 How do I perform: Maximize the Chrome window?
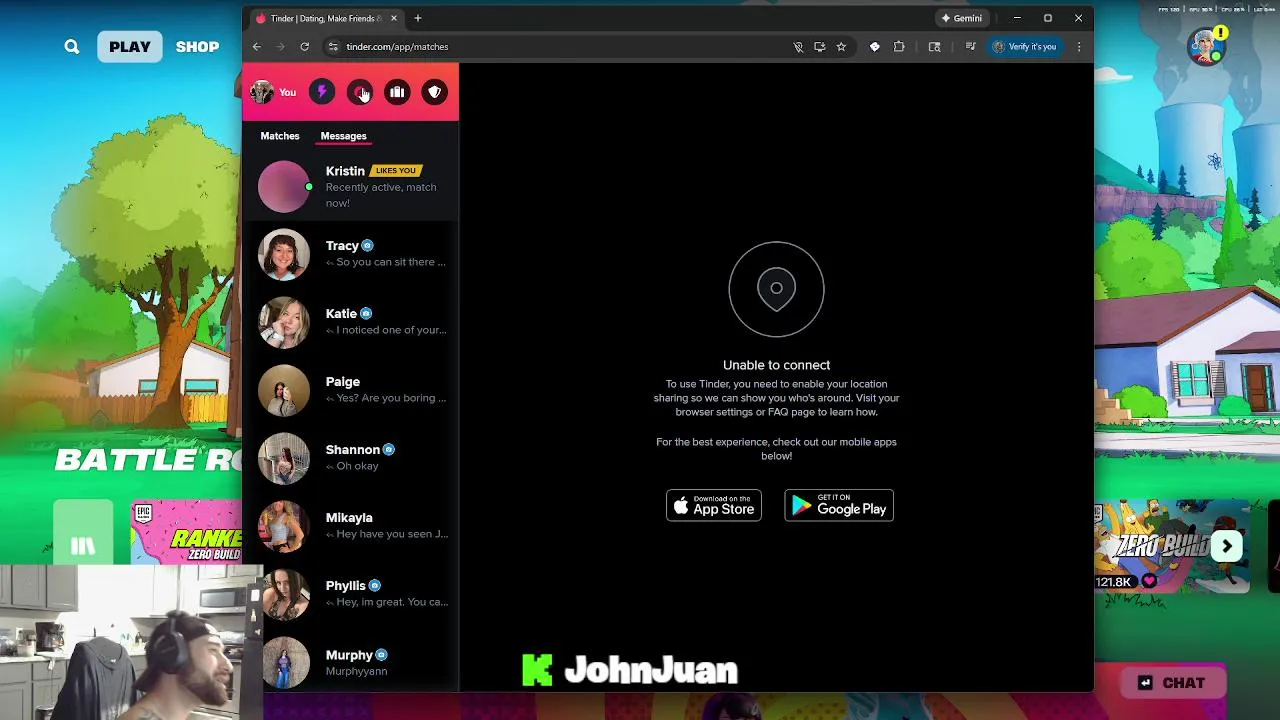pyautogui.click(x=1048, y=18)
